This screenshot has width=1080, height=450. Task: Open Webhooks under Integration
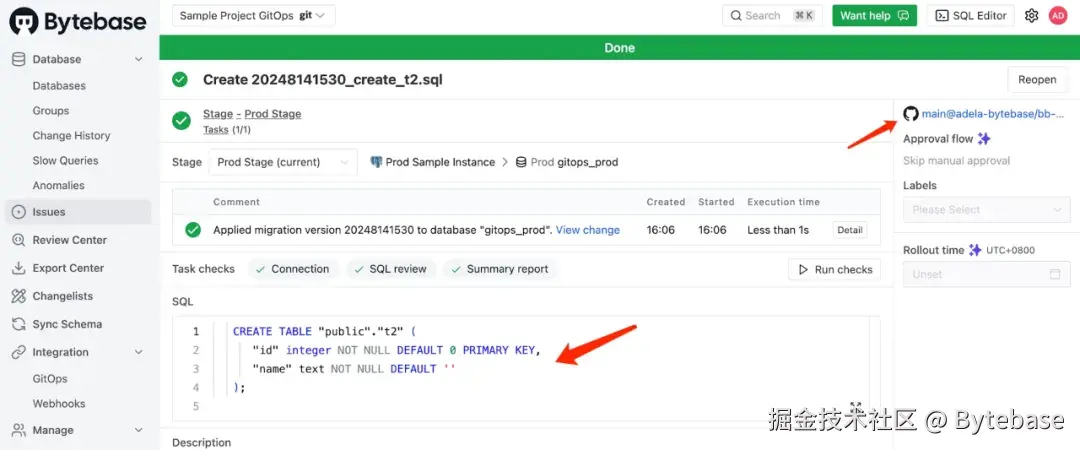(x=59, y=404)
